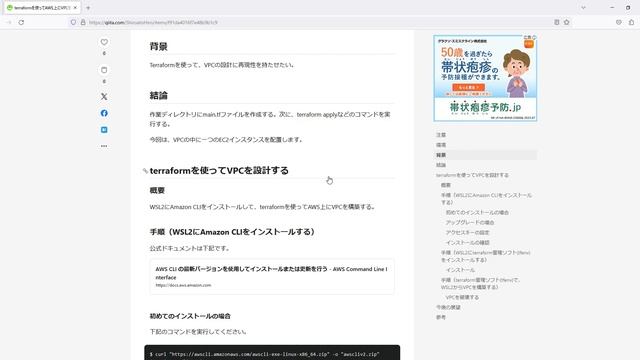Image resolution: width=640 pixels, height=360 pixels.
Task: Share the article on Facebook
Action: tap(104, 113)
